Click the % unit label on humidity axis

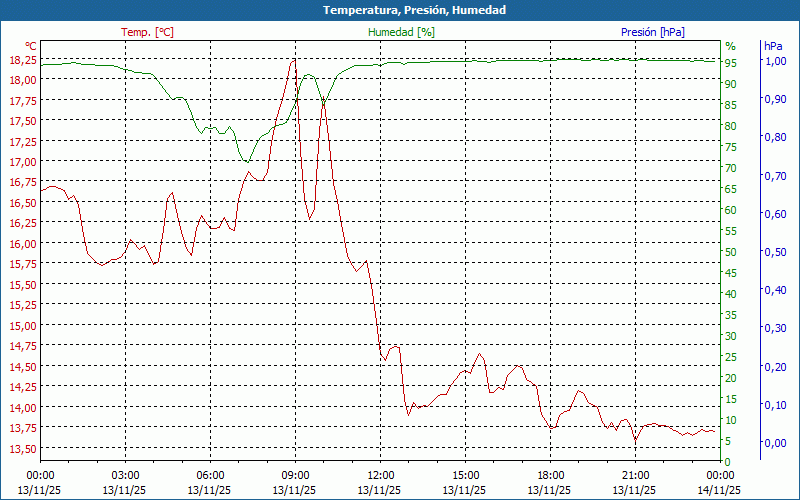[x=730, y=46]
